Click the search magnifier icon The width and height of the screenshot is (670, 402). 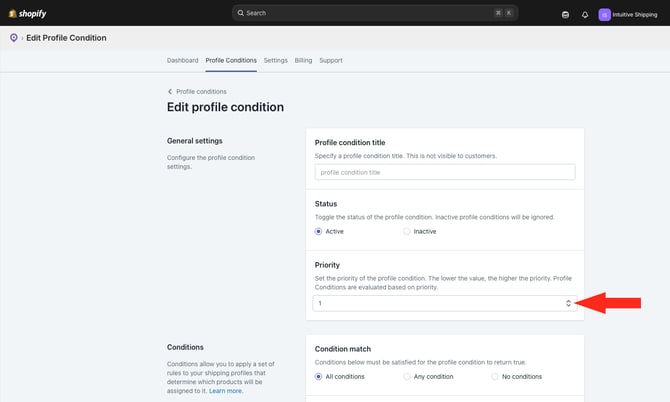[x=241, y=13]
